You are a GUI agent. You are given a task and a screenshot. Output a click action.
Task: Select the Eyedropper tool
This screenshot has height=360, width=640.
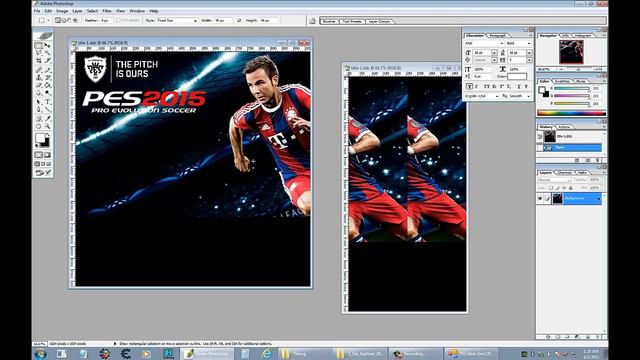(x=48, y=119)
